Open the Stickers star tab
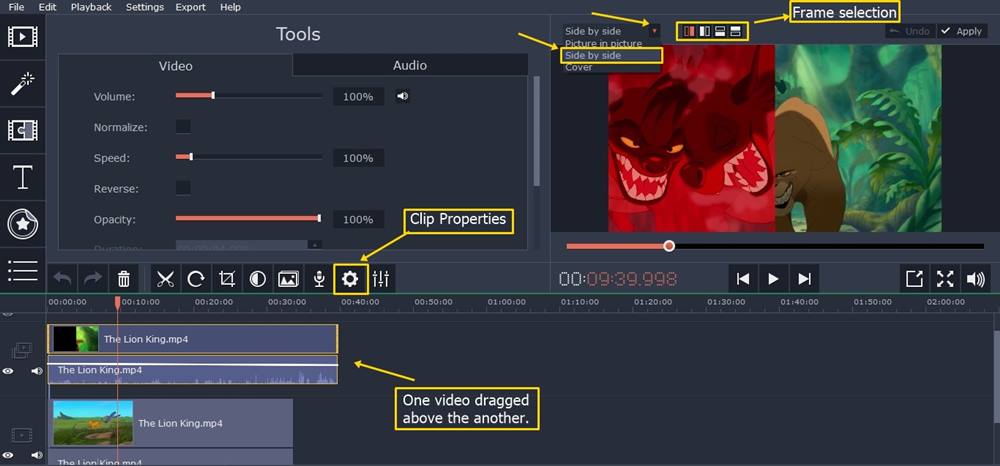 [x=22, y=224]
